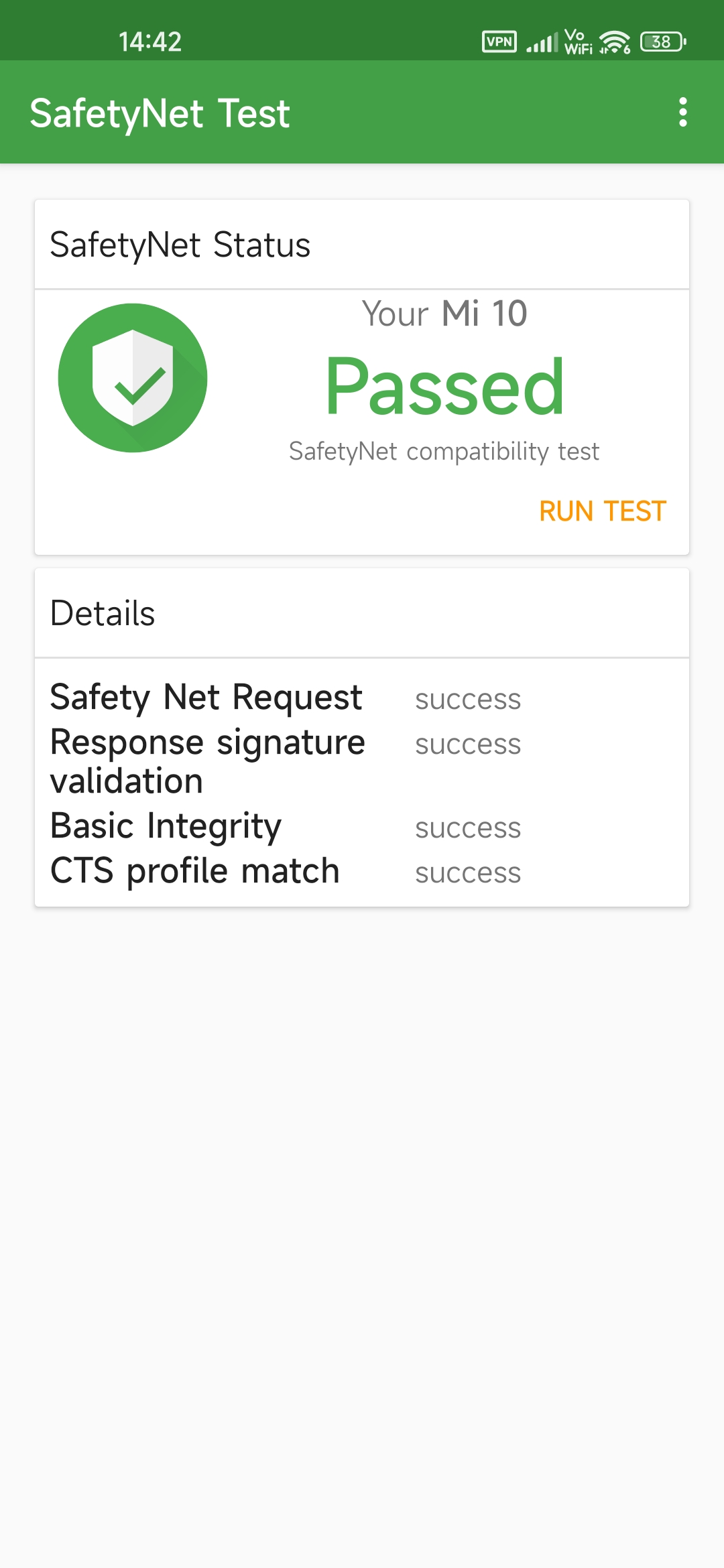Tap the SafetyNet Status card header
The image size is (724, 1568).
point(180,245)
